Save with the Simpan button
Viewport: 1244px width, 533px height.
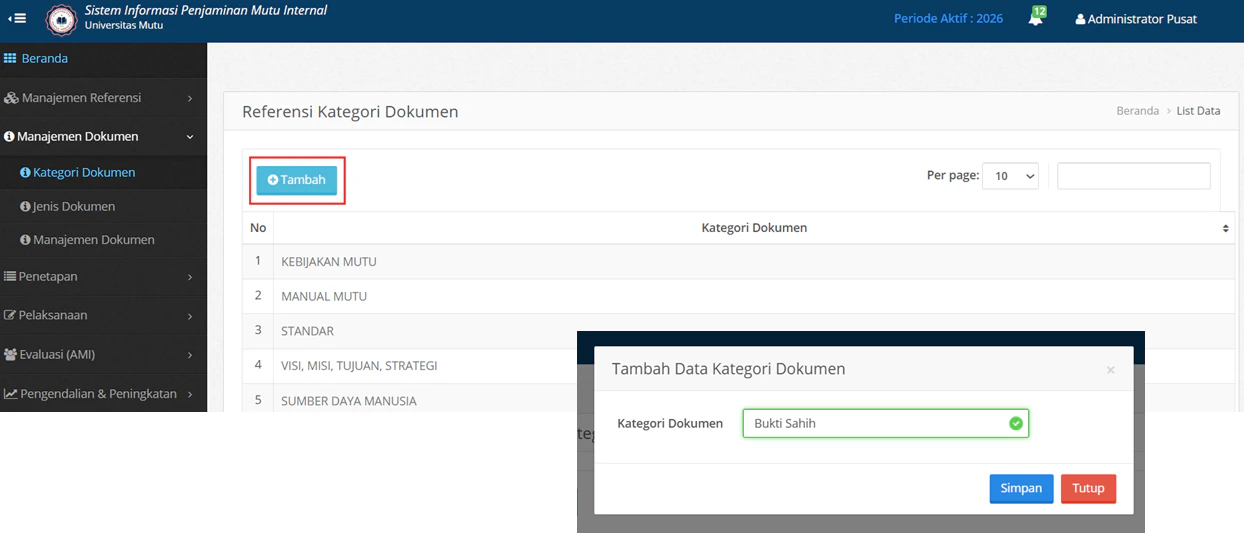point(1021,488)
